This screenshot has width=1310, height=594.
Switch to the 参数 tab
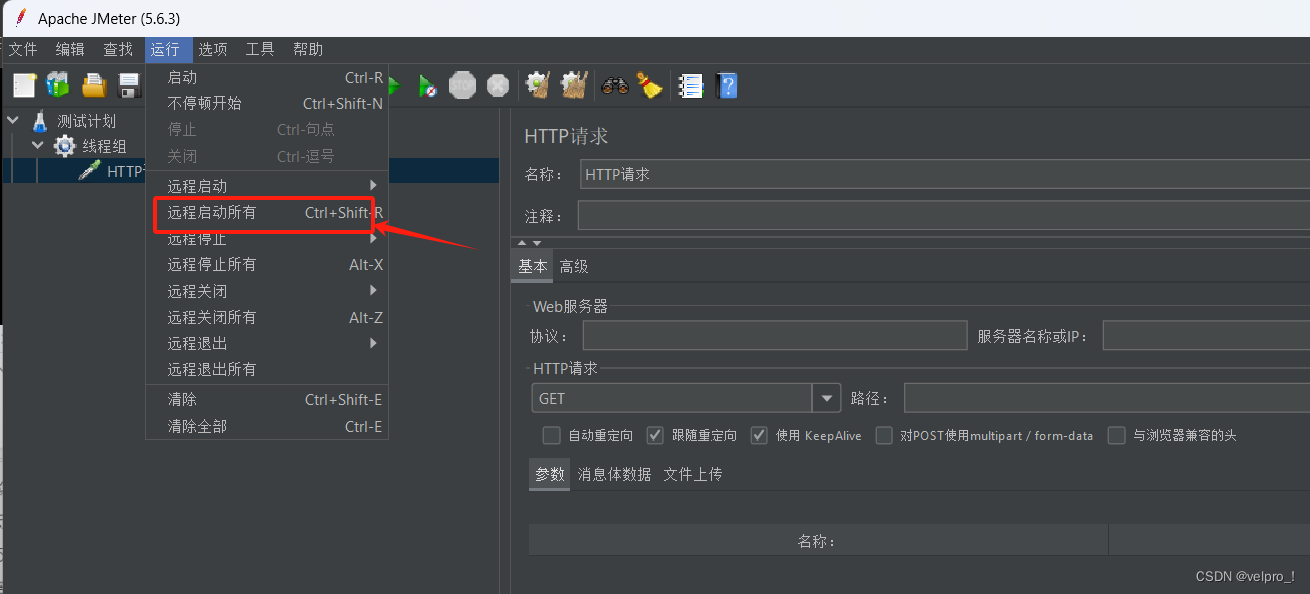[x=550, y=474]
